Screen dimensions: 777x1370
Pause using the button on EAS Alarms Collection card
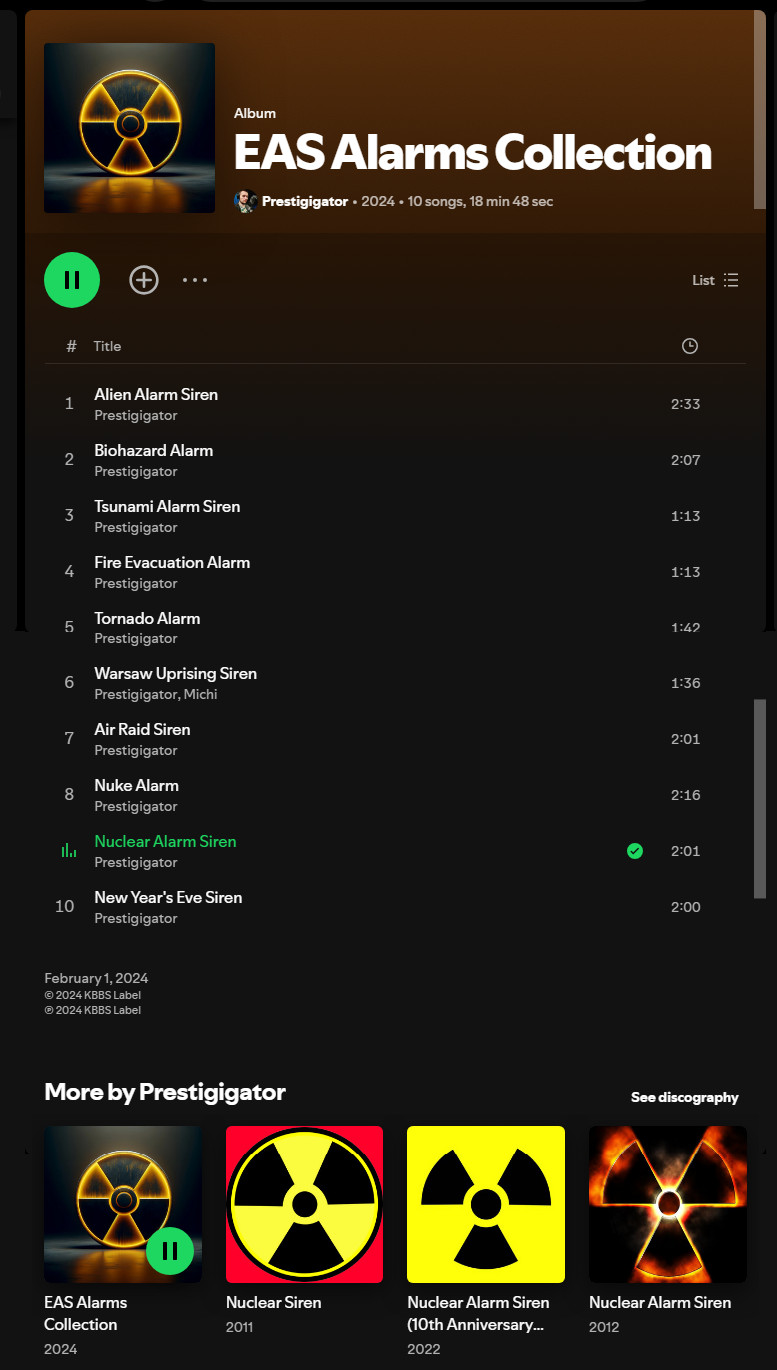tap(170, 1251)
